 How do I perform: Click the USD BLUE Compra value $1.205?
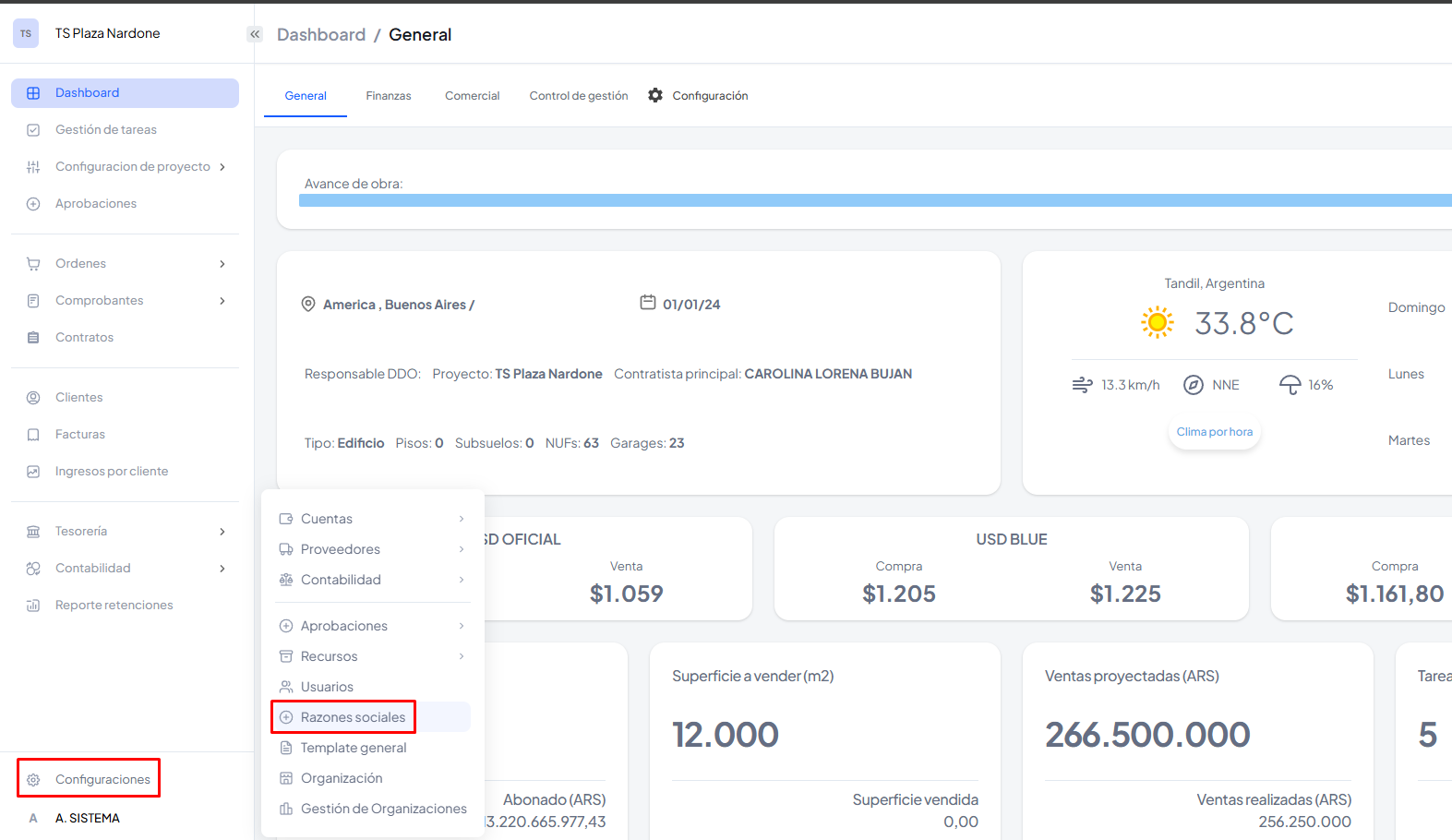(x=899, y=594)
